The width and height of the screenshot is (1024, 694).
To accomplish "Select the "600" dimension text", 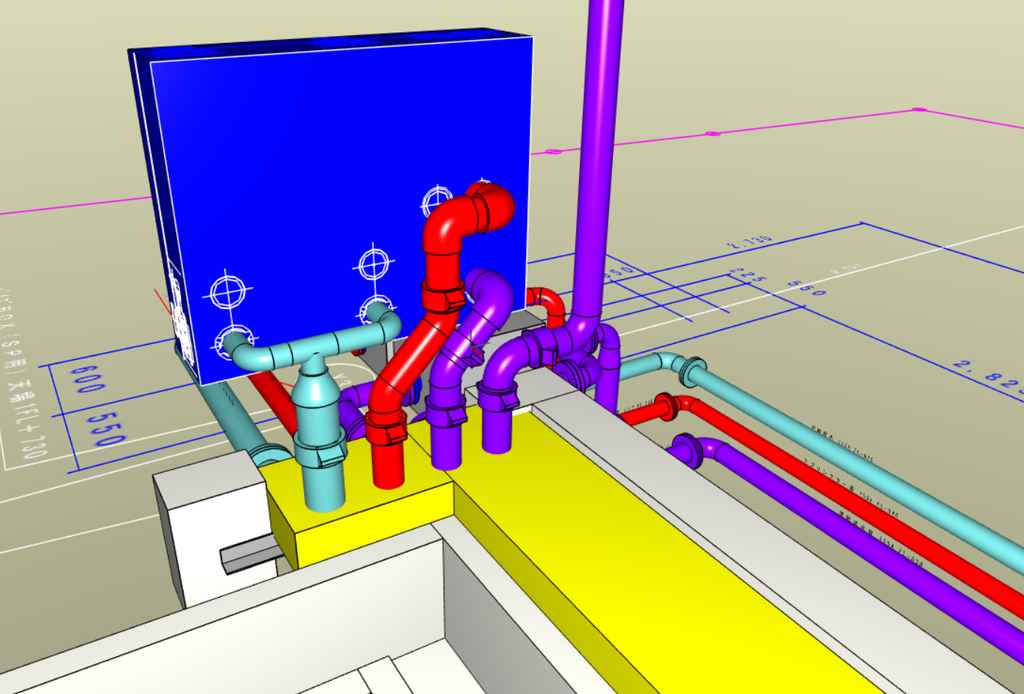I will (x=86, y=380).
